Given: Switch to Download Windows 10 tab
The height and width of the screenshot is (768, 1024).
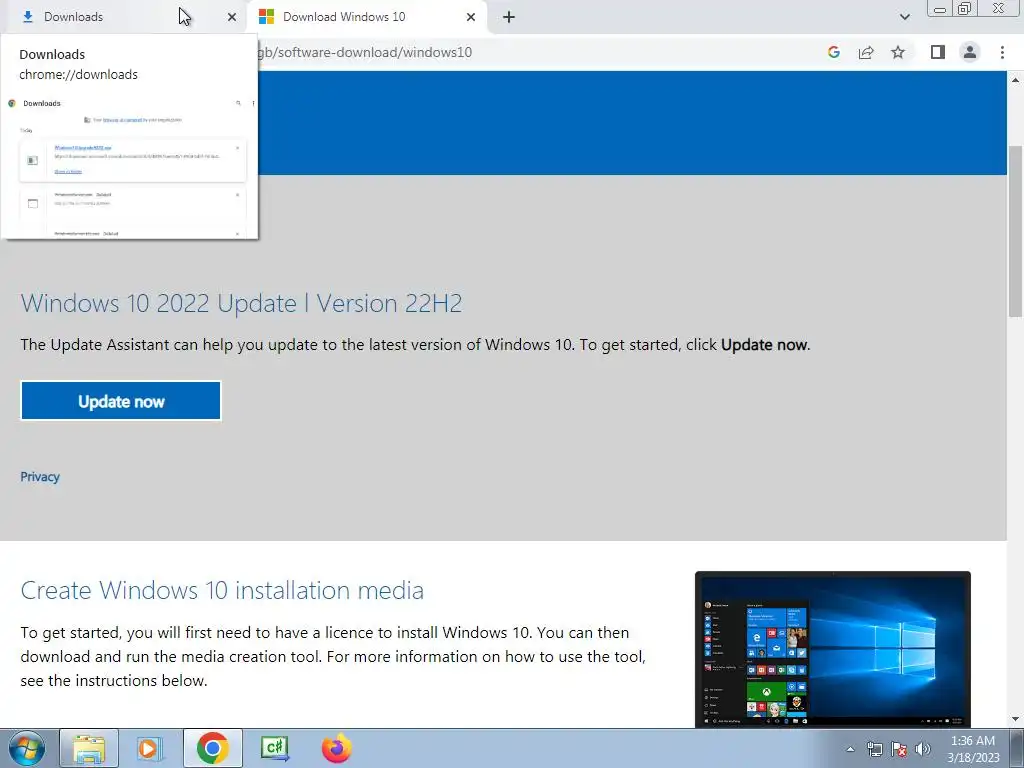Looking at the screenshot, I should click(x=367, y=17).
